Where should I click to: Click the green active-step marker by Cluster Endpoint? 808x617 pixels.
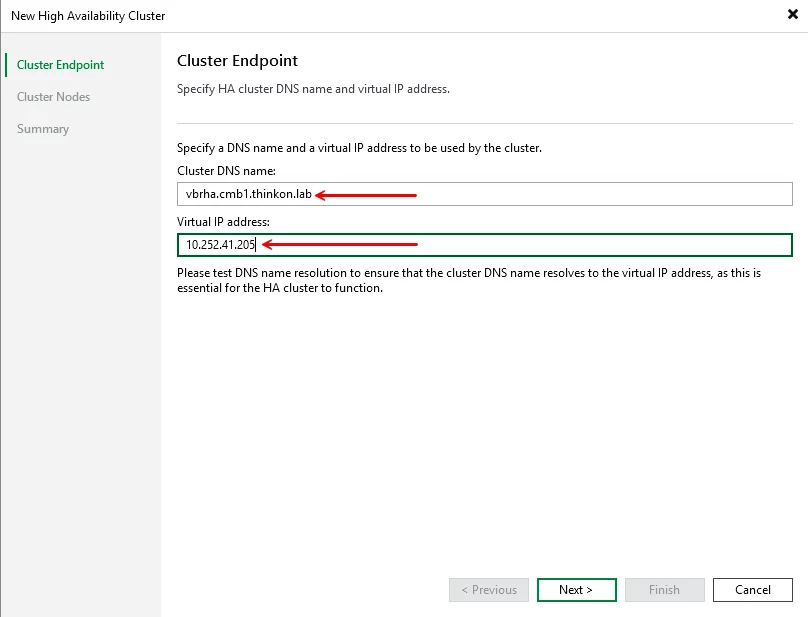[x=6, y=65]
